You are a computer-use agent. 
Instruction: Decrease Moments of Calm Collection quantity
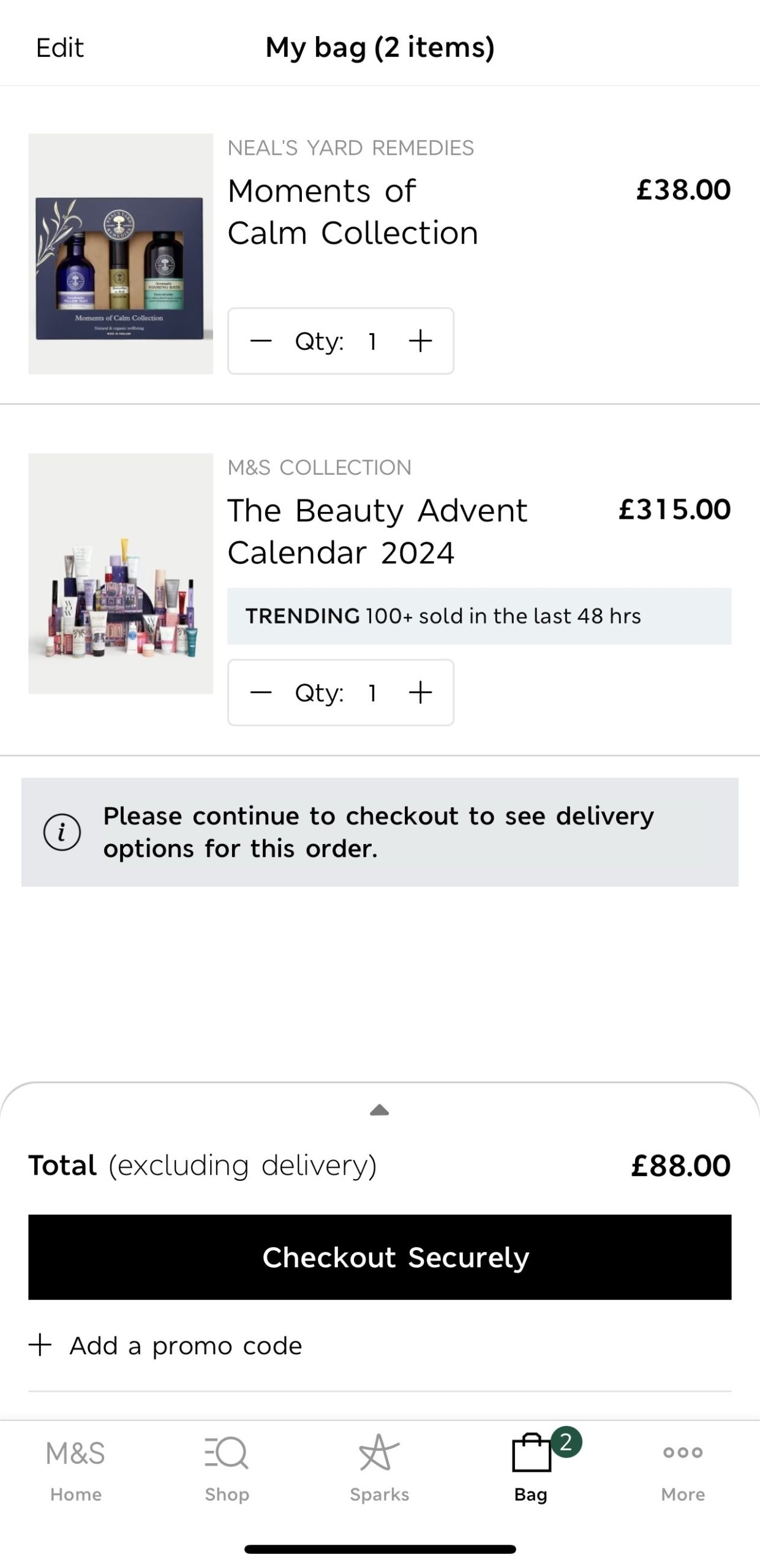261,341
